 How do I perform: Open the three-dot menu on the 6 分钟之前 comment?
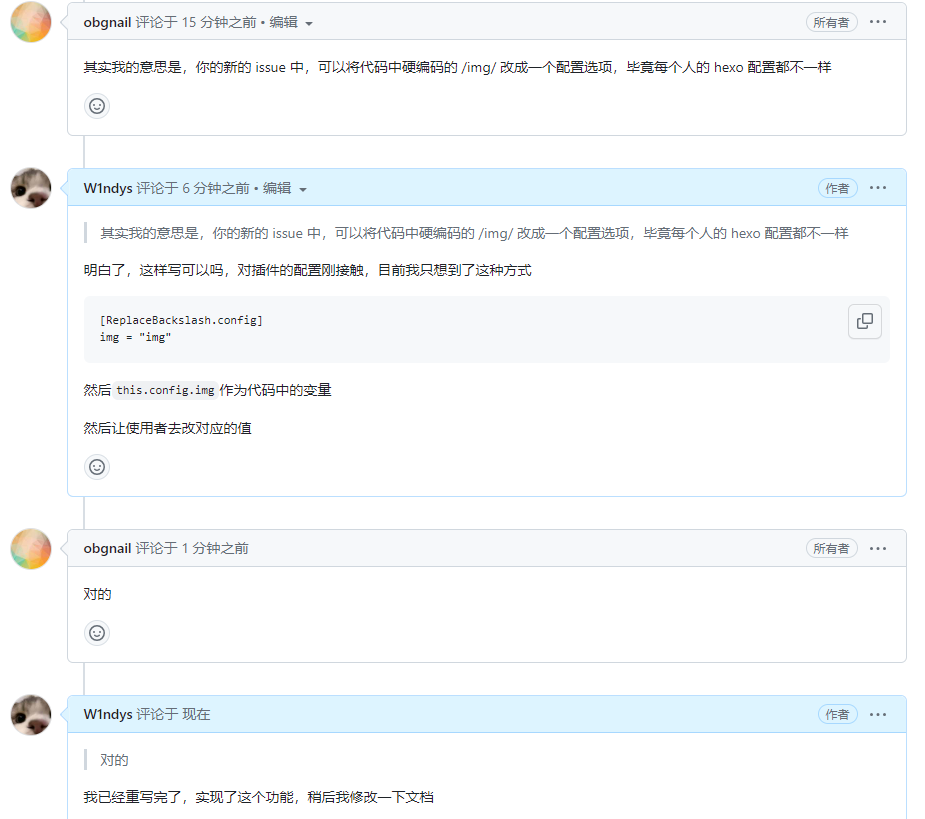click(x=878, y=188)
